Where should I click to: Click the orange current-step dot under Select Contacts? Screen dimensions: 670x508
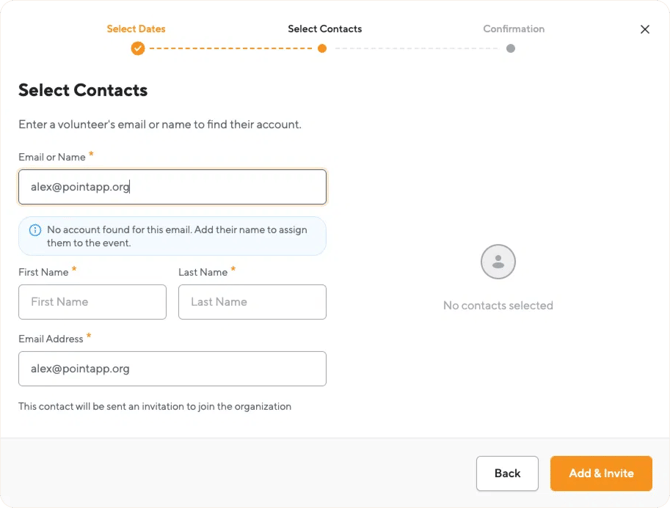(x=322, y=48)
